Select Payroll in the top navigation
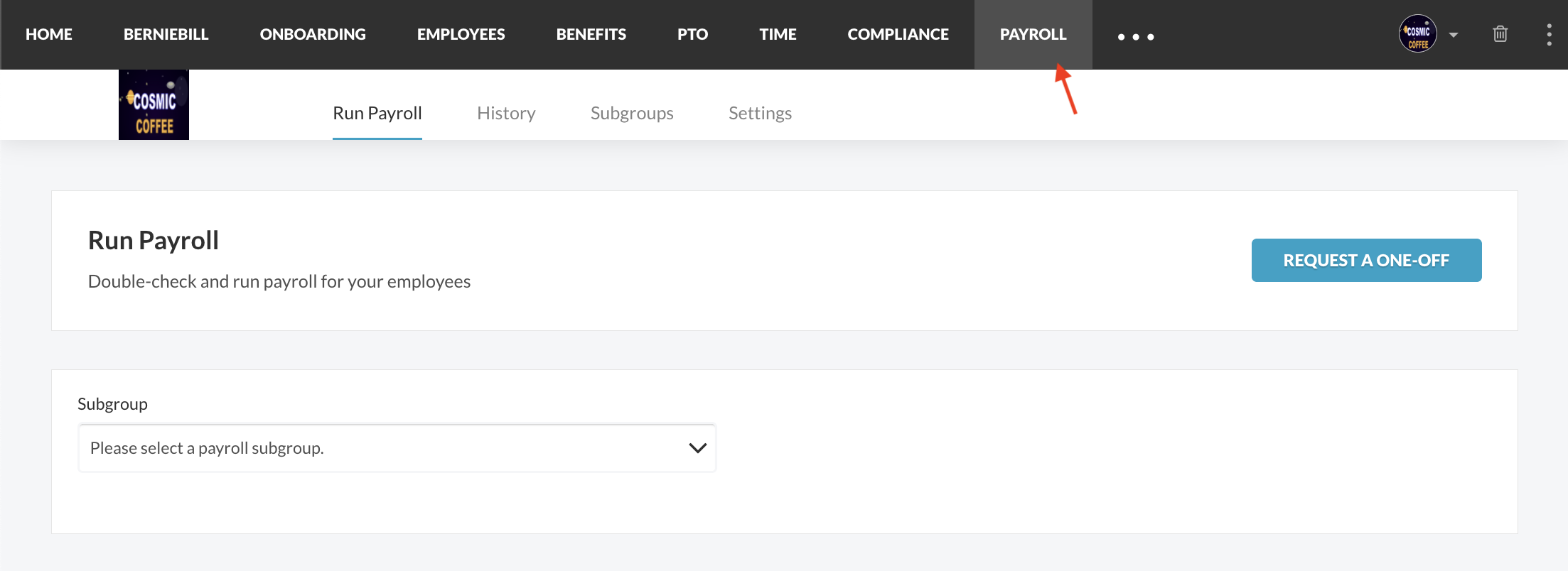 click(x=1033, y=34)
